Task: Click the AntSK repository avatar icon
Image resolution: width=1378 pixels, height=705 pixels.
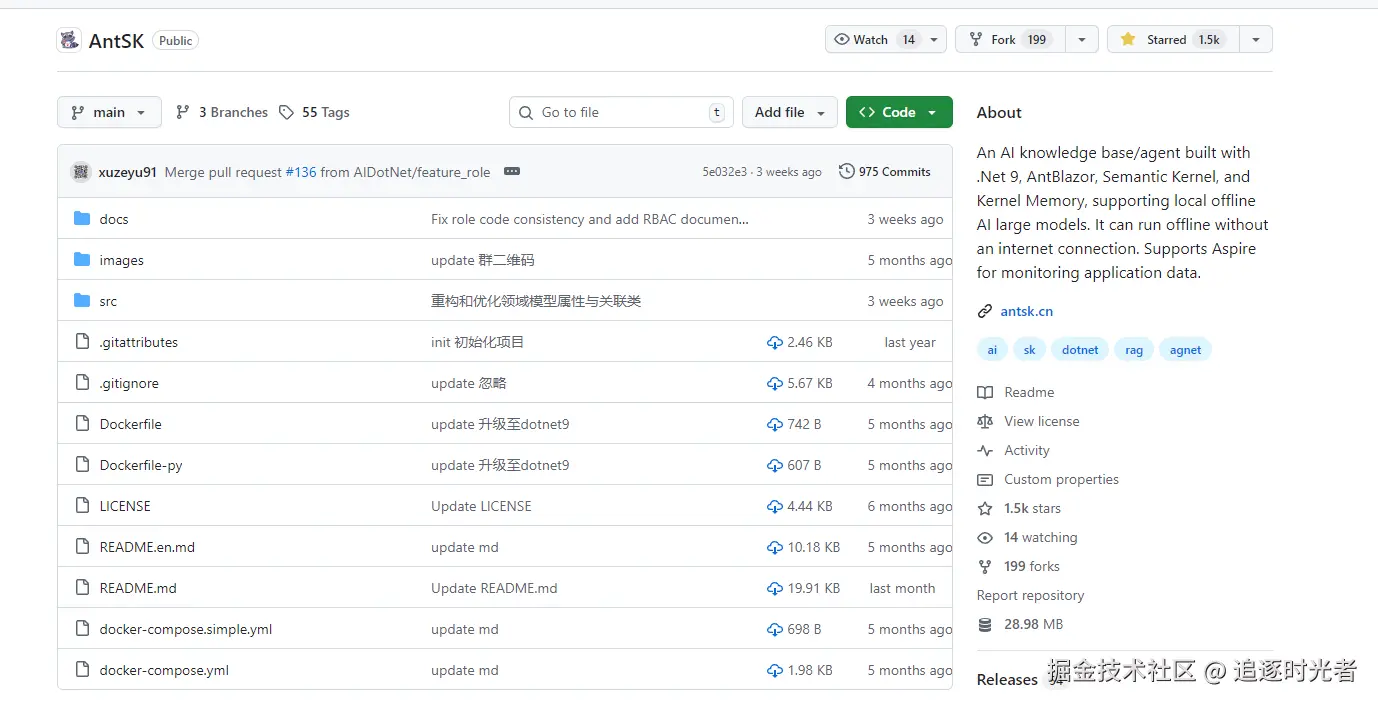Action: click(69, 40)
